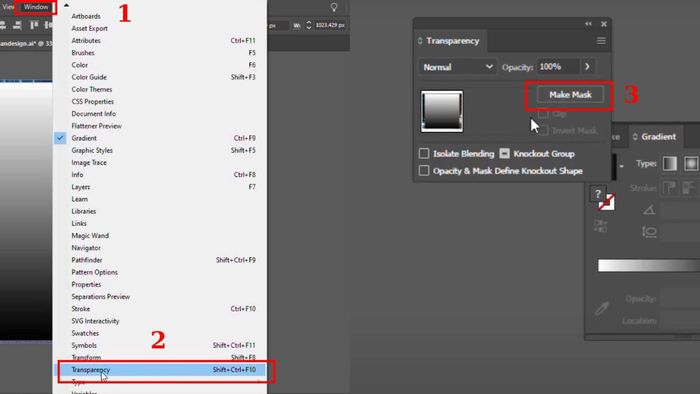Toggle the Invert Mask checkbox
The height and width of the screenshot is (394, 700).
[x=543, y=131]
